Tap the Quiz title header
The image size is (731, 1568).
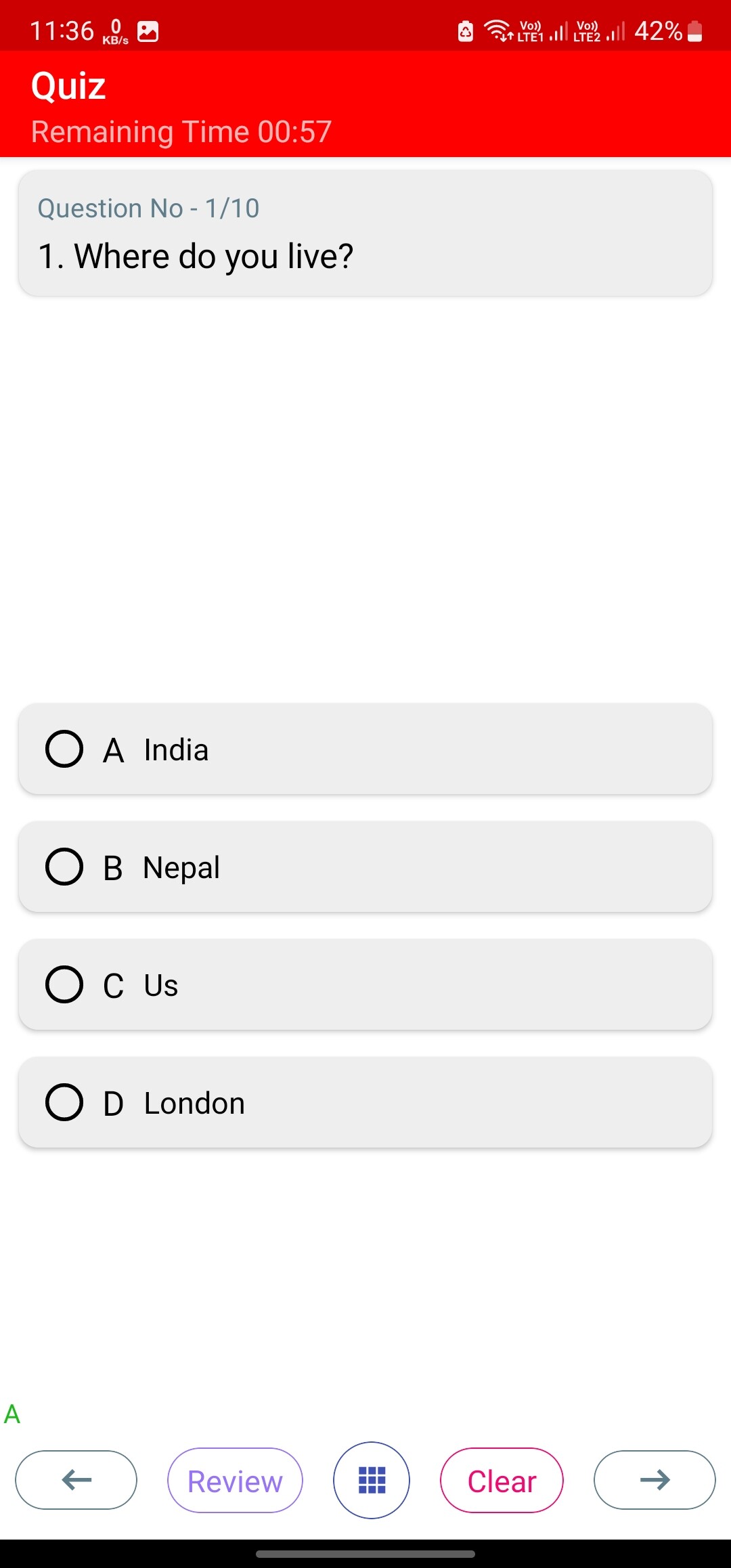tap(68, 86)
